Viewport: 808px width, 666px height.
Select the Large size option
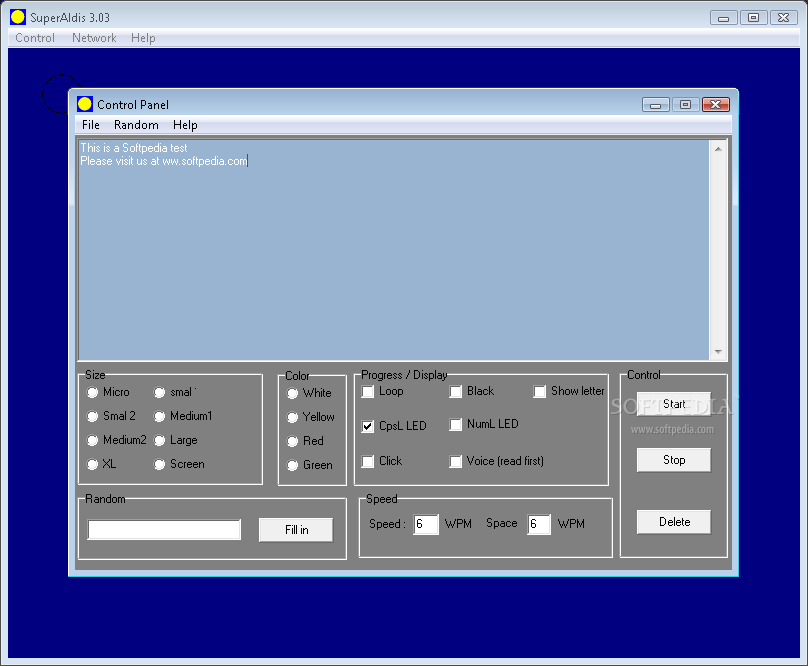click(x=159, y=440)
